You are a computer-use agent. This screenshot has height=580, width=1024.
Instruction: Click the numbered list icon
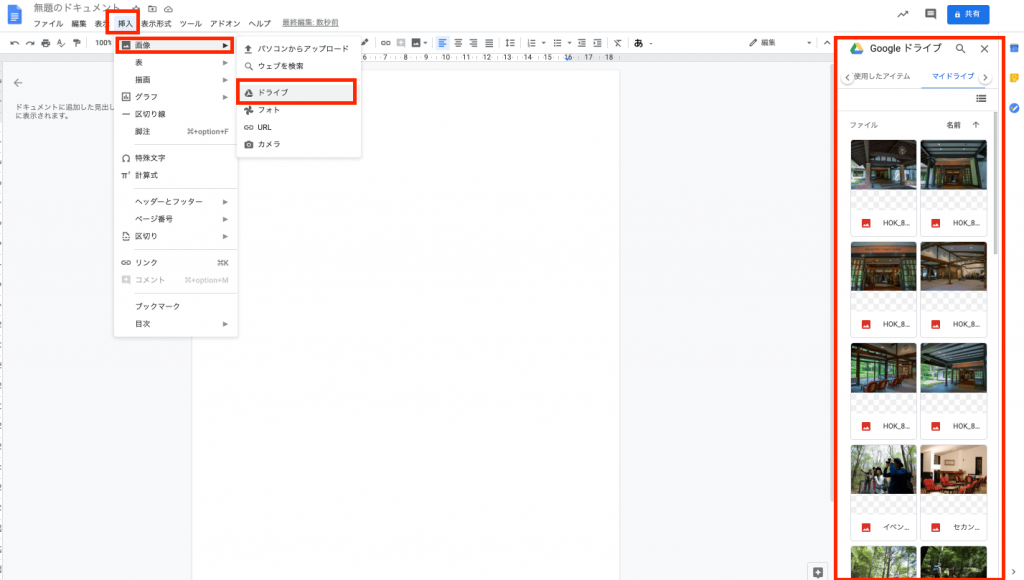point(532,43)
